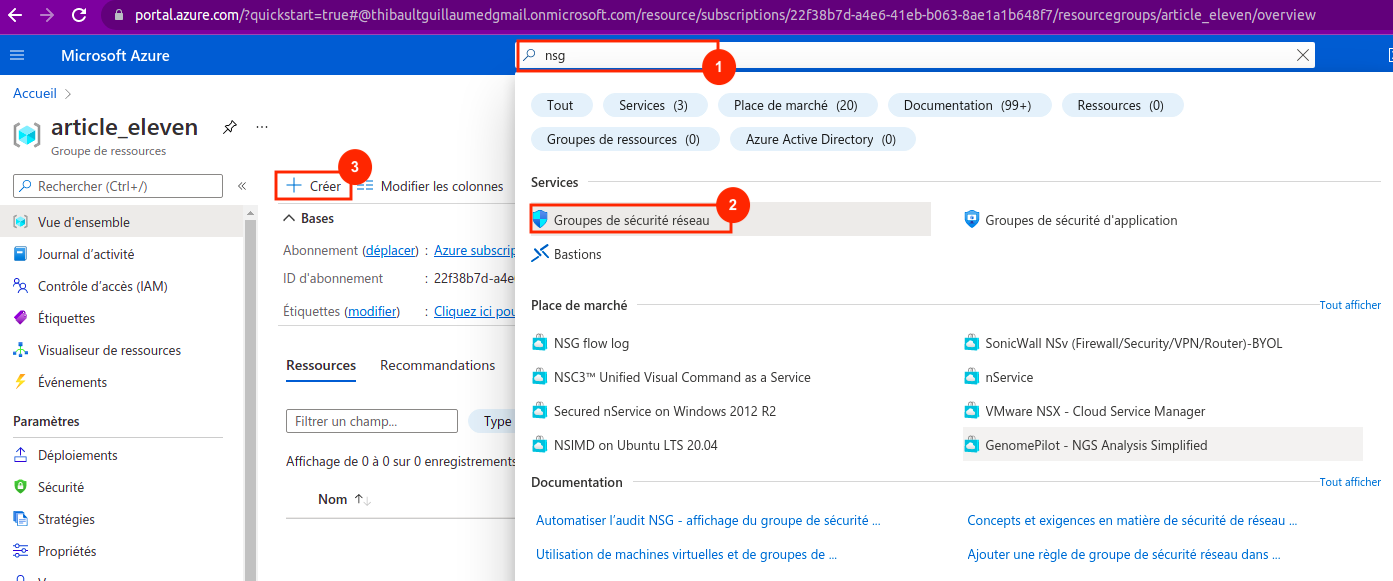Collapse the left sidebar with double chevron
Image resolution: width=1393 pixels, height=581 pixels.
point(241,186)
